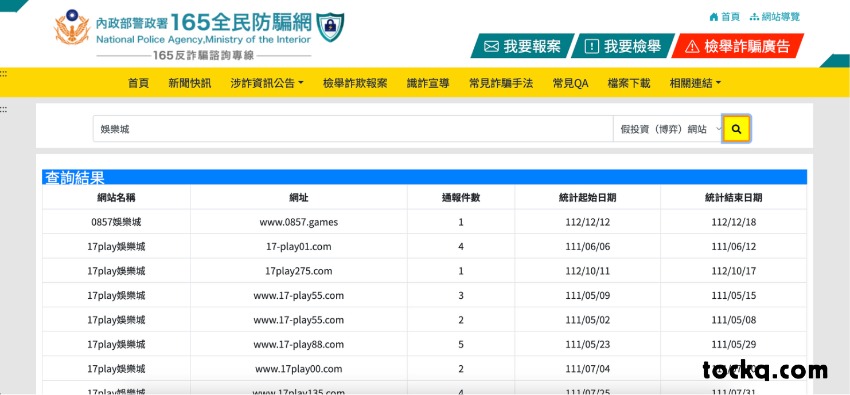
Task: Click the start date 111/07/04 cell
Action: point(588,368)
